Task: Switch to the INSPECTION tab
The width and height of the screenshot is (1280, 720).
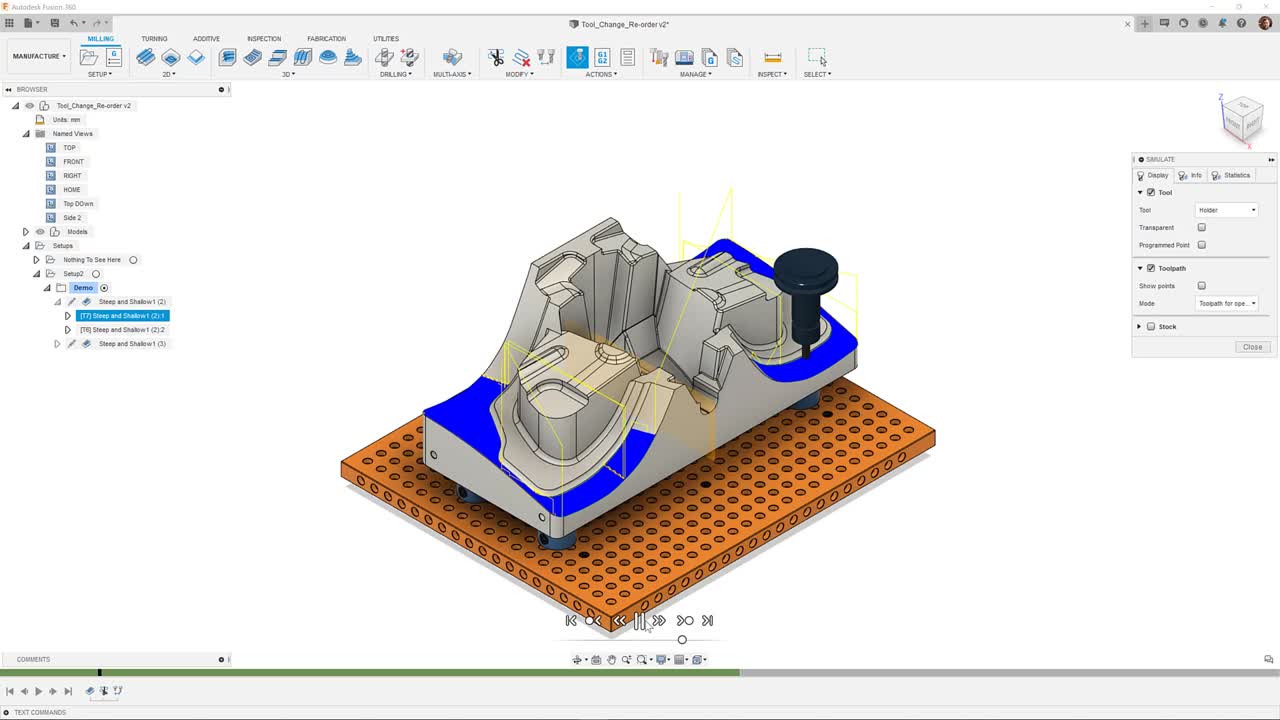Action: point(264,39)
